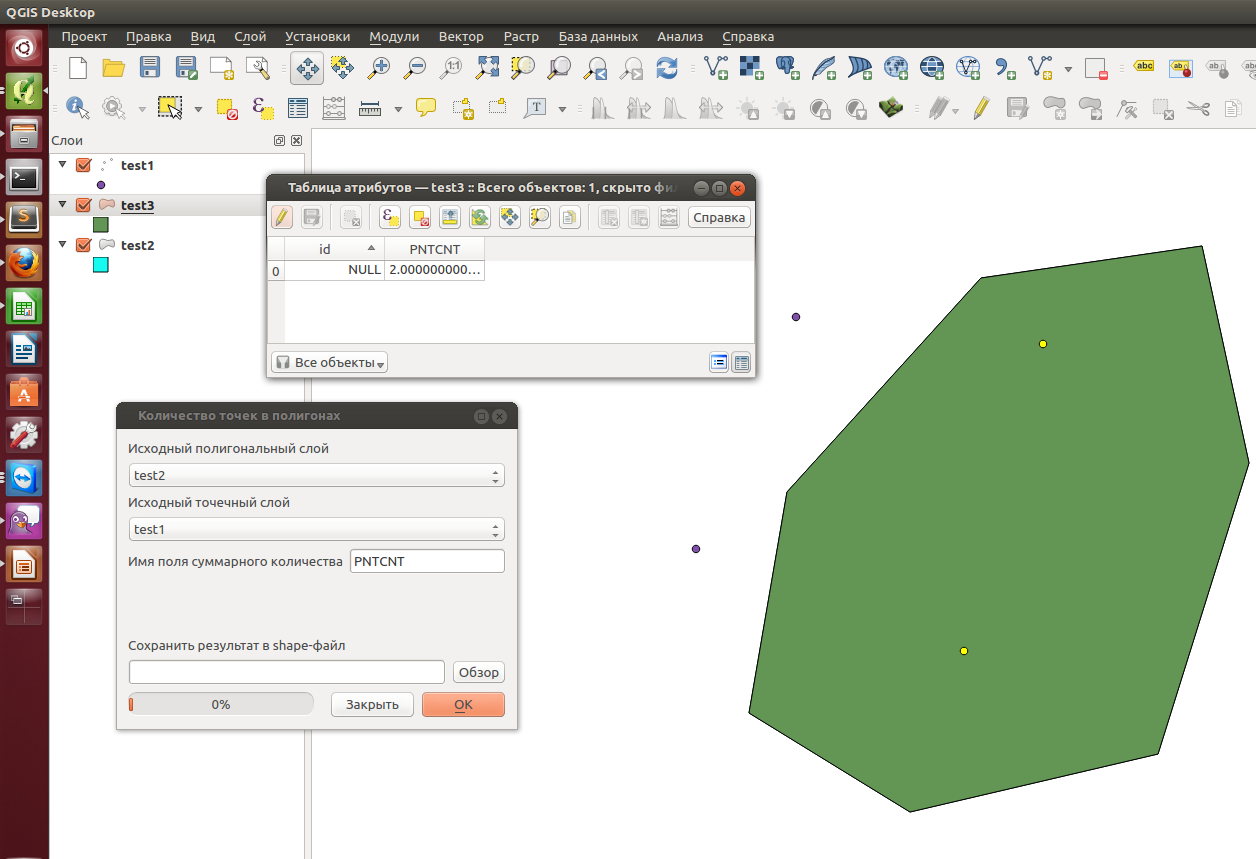Collapse the test1 layer tree node
The height and width of the screenshot is (859, 1256).
pyautogui.click(x=63, y=165)
